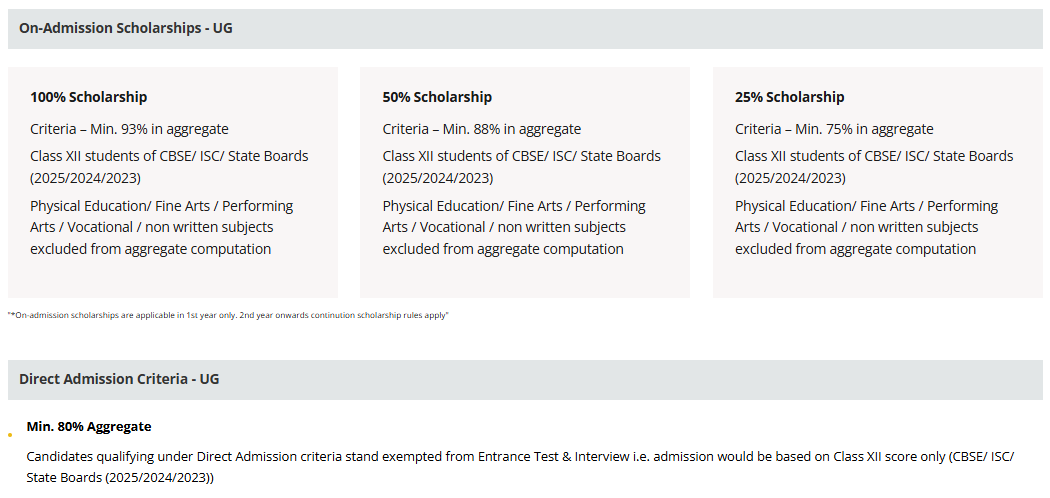Click Class XII boards text in 25% card

[x=874, y=167]
